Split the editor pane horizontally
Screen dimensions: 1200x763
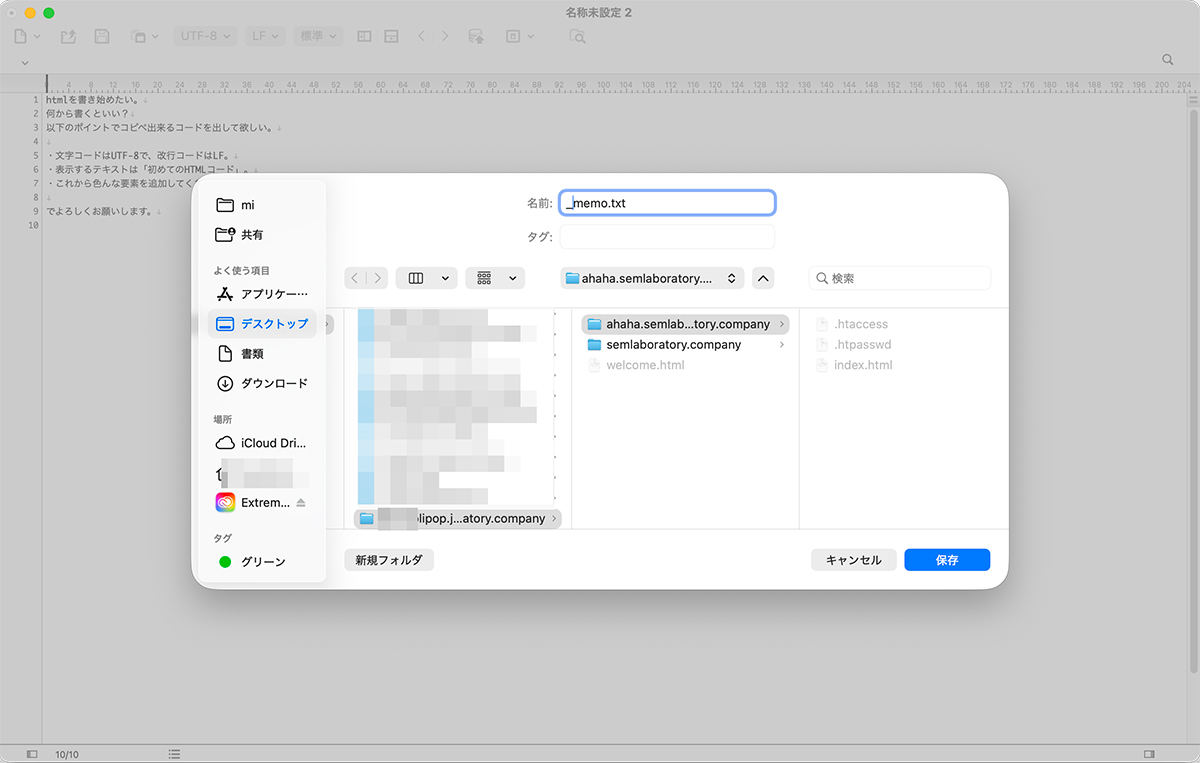point(390,35)
